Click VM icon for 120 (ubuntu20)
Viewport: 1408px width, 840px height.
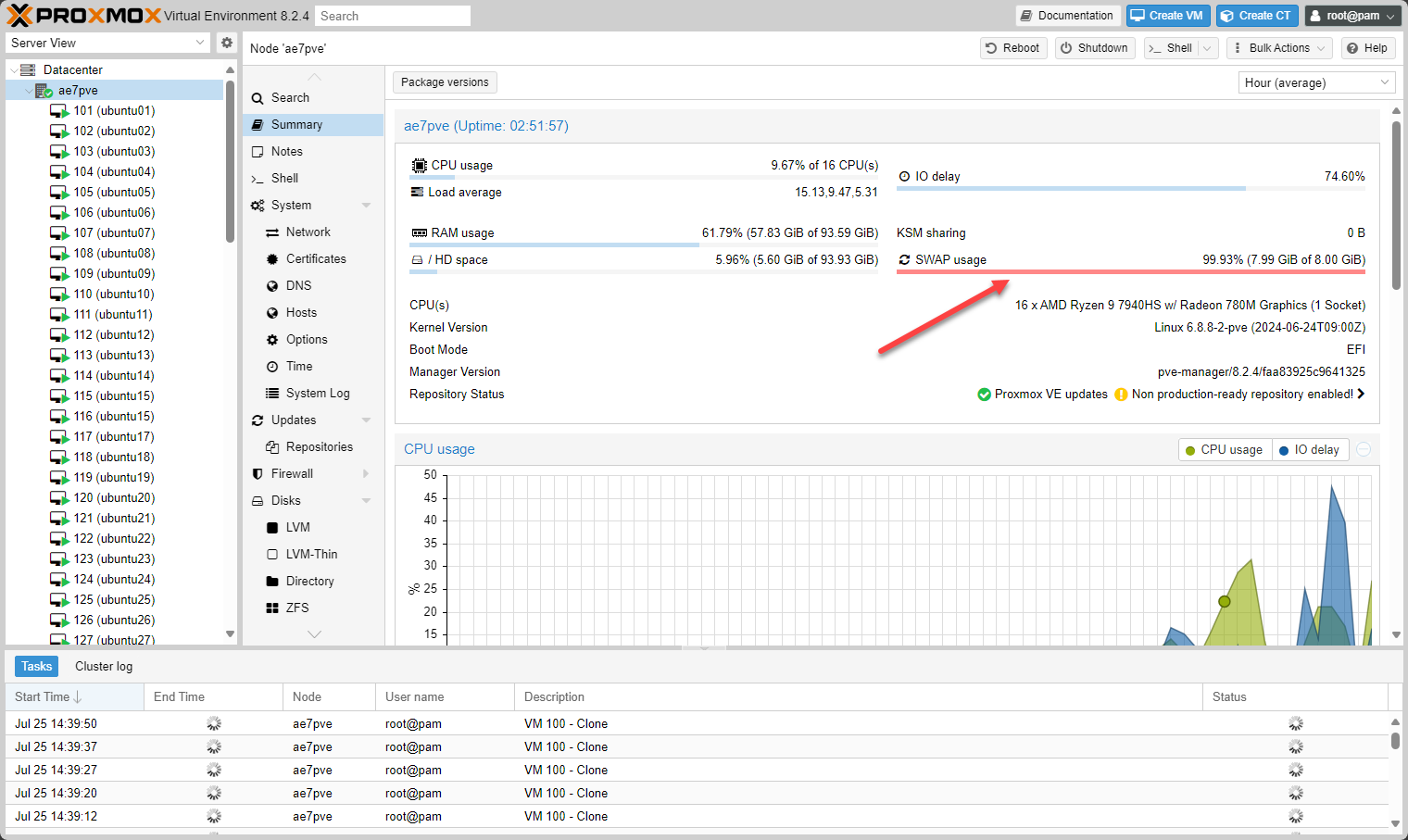59,498
